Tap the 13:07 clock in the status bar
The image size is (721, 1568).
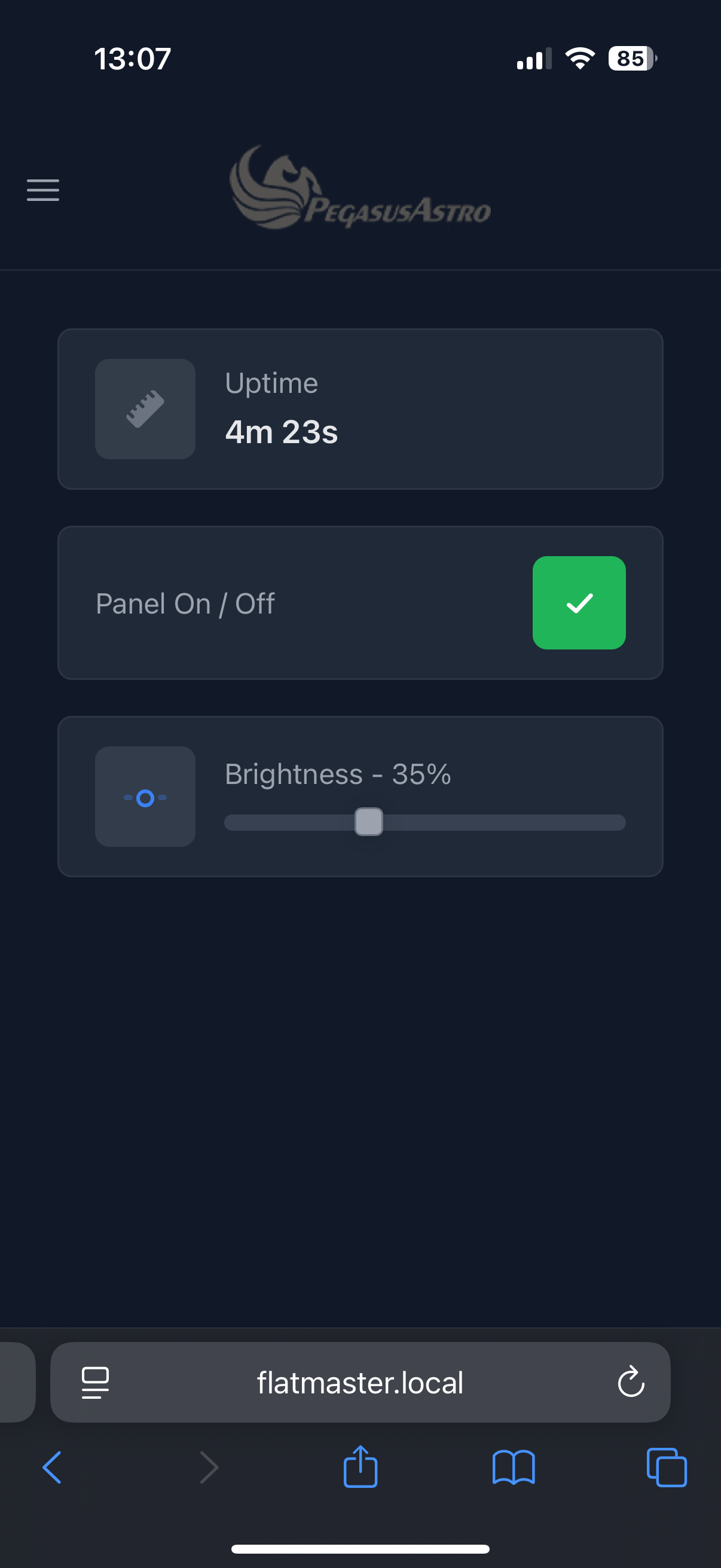133,59
